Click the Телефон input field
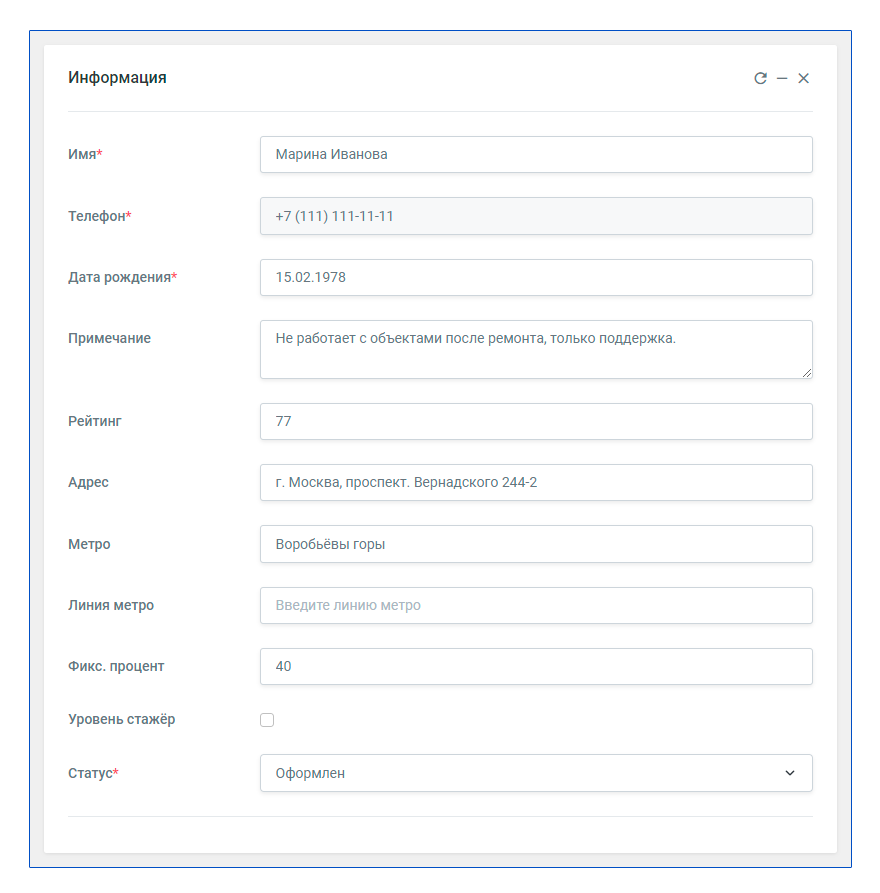This screenshot has height=893, width=880. [x=536, y=216]
